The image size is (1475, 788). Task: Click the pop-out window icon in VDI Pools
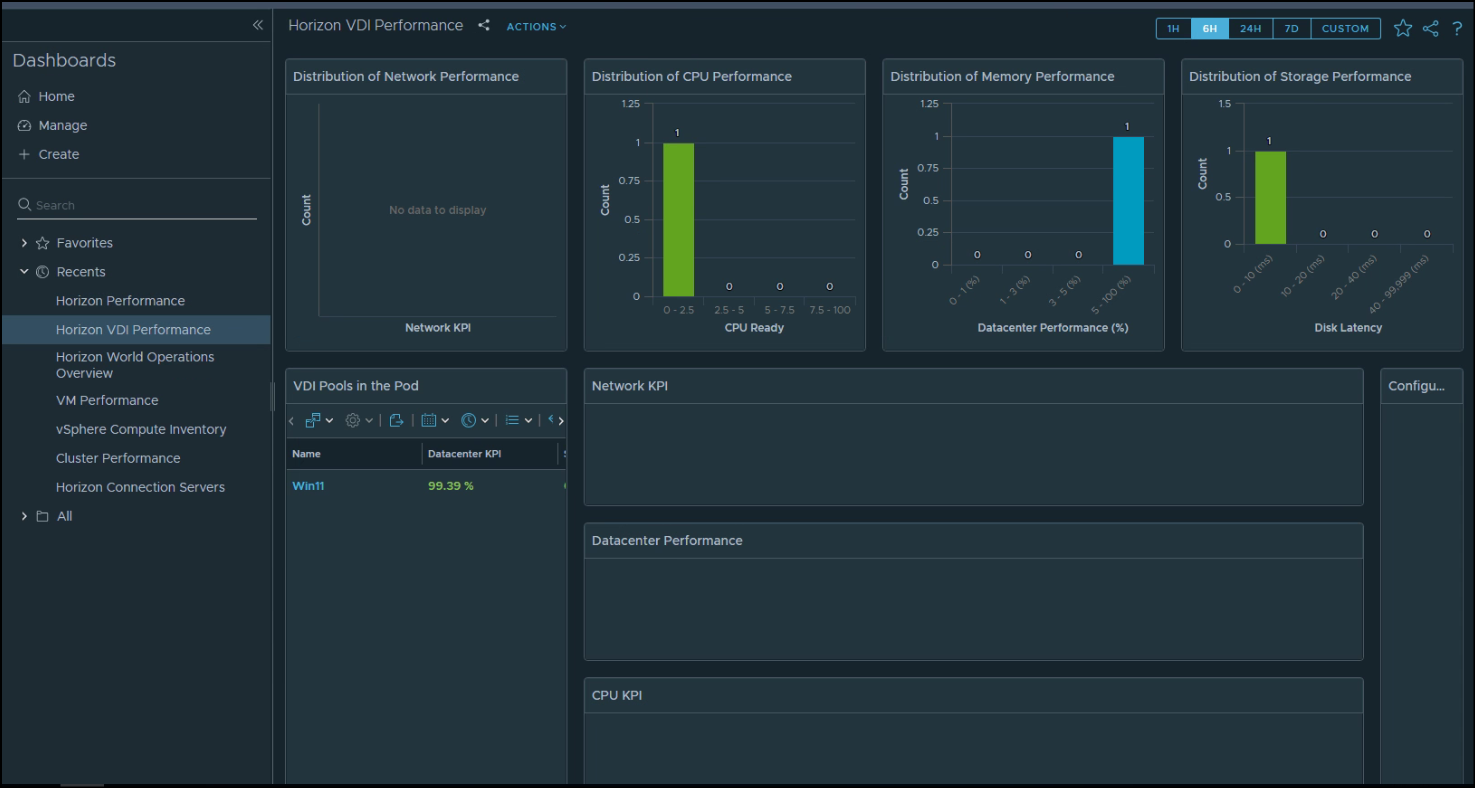pyautogui.click(x=313, y=420)
